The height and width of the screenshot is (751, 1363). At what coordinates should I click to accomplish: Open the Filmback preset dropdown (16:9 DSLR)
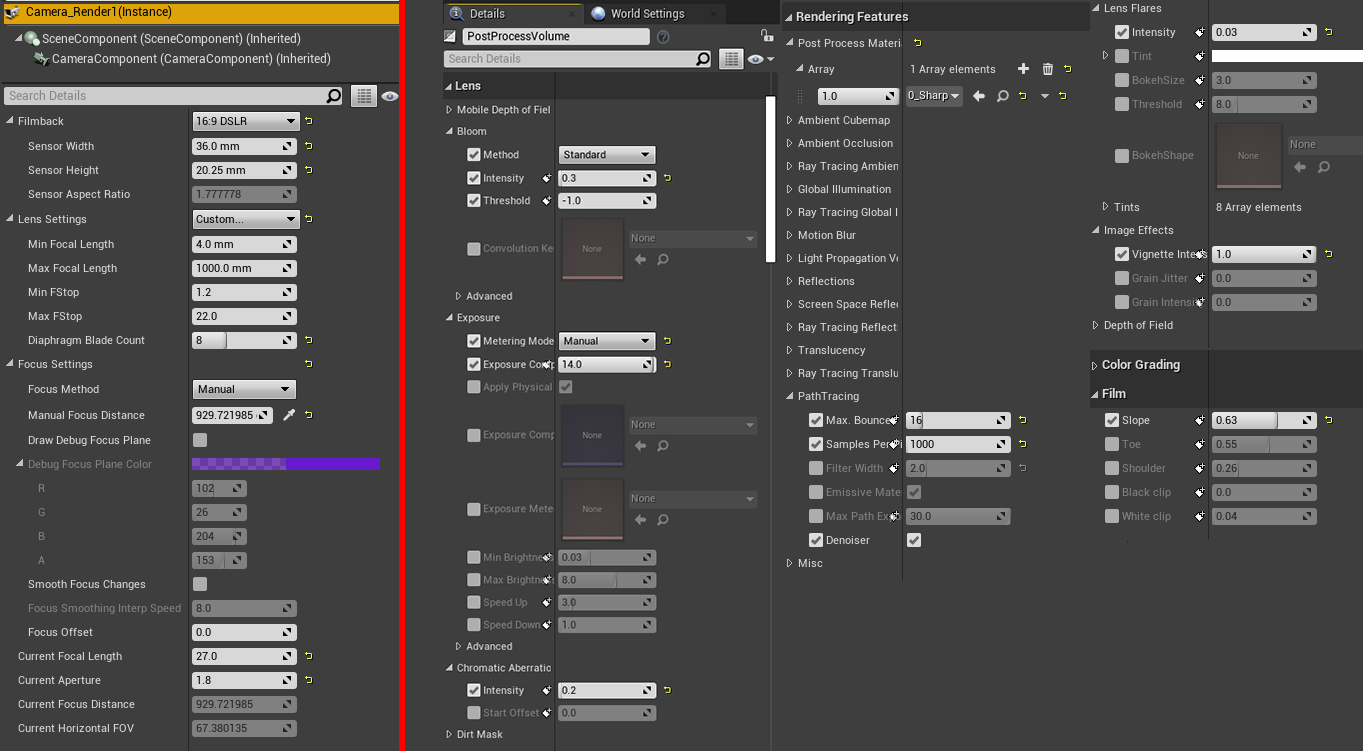[x=245, y=121]
